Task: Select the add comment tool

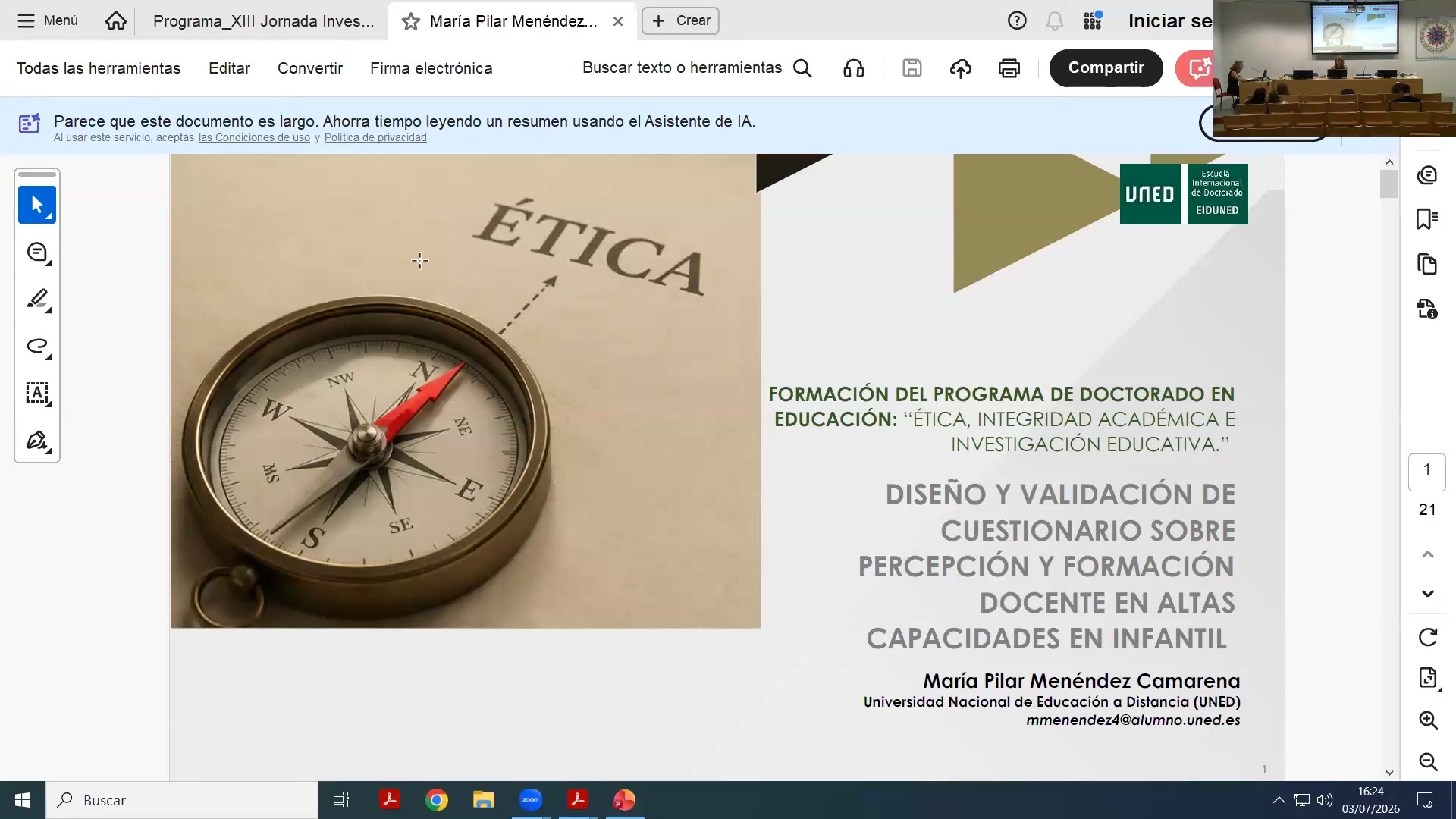Action: click(x=37, y=253)
